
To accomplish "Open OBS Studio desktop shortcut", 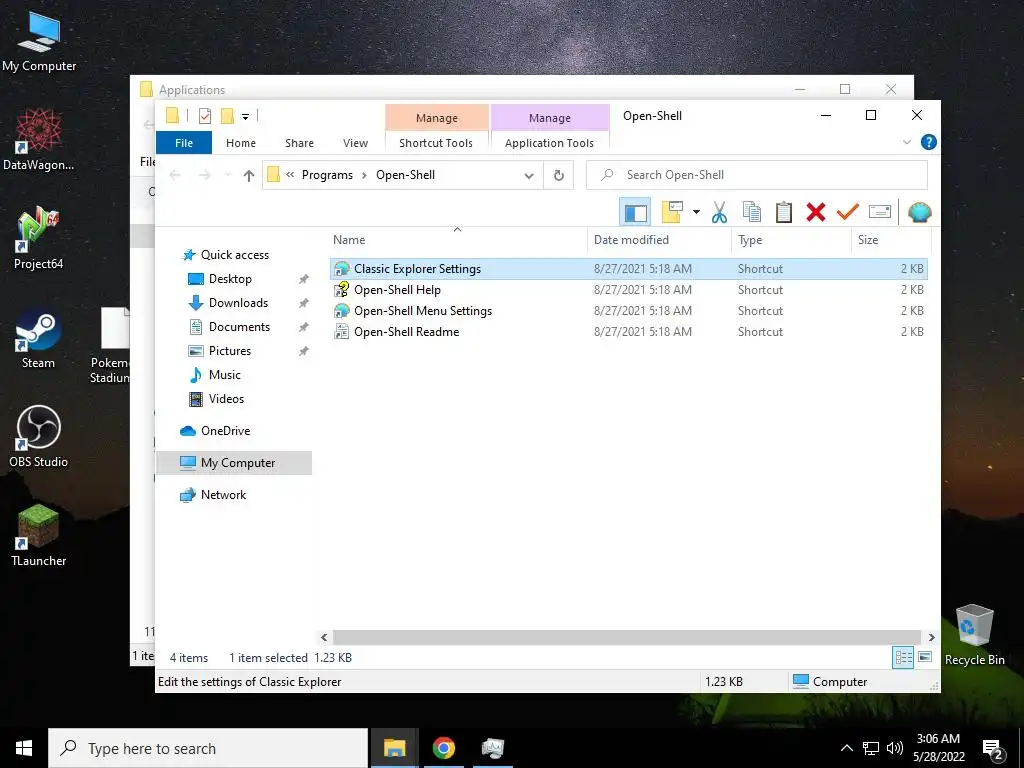I will click(39, 437).
